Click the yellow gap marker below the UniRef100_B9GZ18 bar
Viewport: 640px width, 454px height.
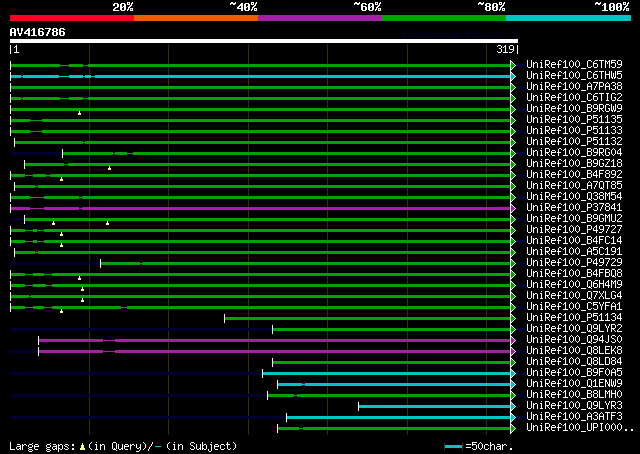109,168
